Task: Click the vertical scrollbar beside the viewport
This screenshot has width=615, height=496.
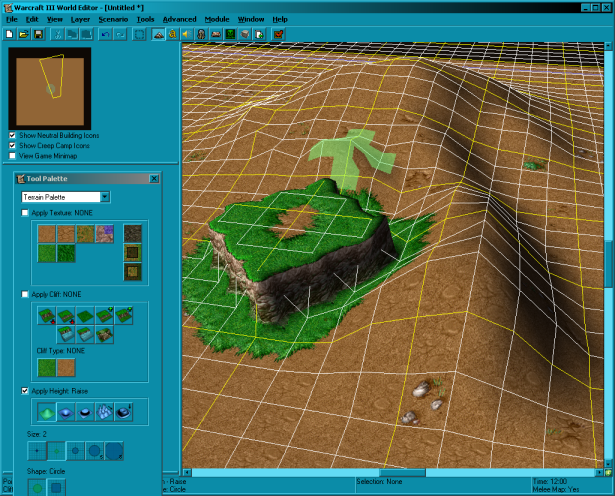Action: pyautogui.click(x=608, y=255)
